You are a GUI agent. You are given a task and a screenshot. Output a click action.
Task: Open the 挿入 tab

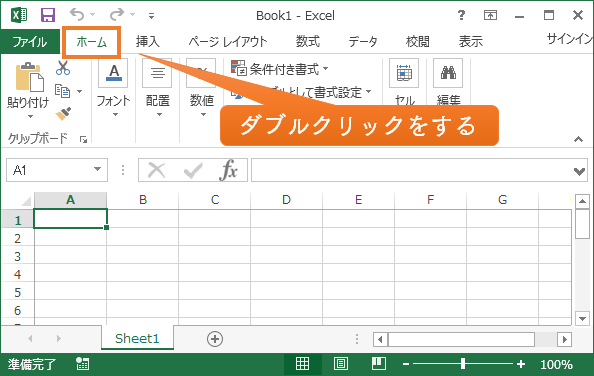148,41
